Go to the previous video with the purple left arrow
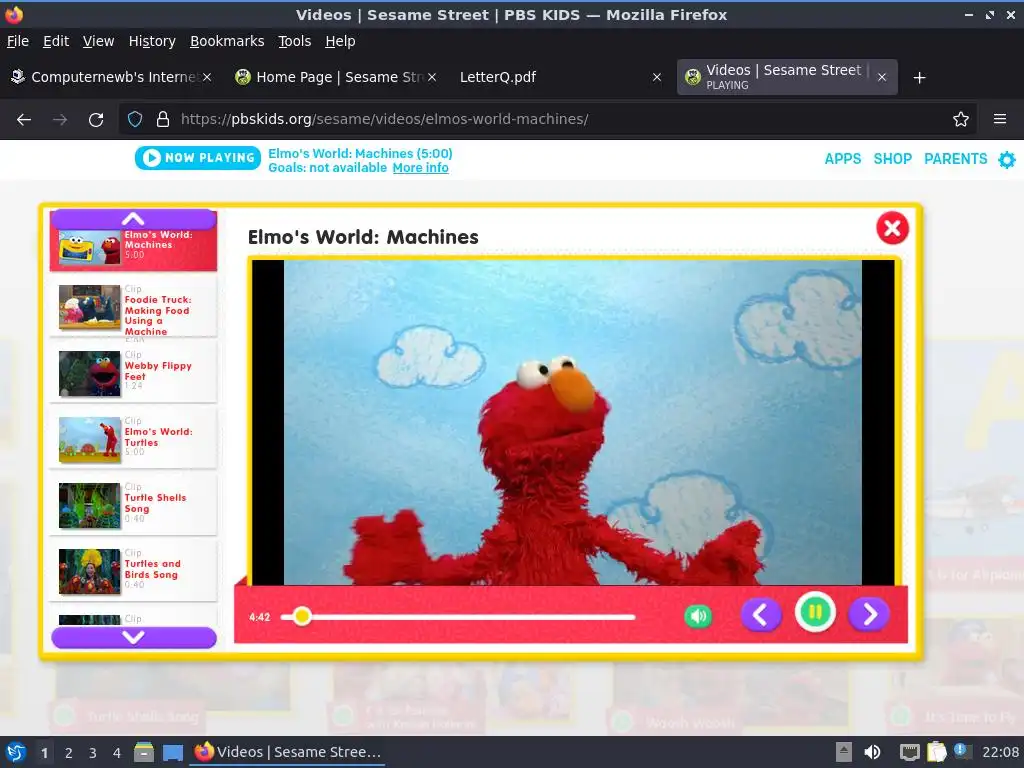Viewport: 1024px width, 768px height. pyautogui.click(x=761, y=615)
